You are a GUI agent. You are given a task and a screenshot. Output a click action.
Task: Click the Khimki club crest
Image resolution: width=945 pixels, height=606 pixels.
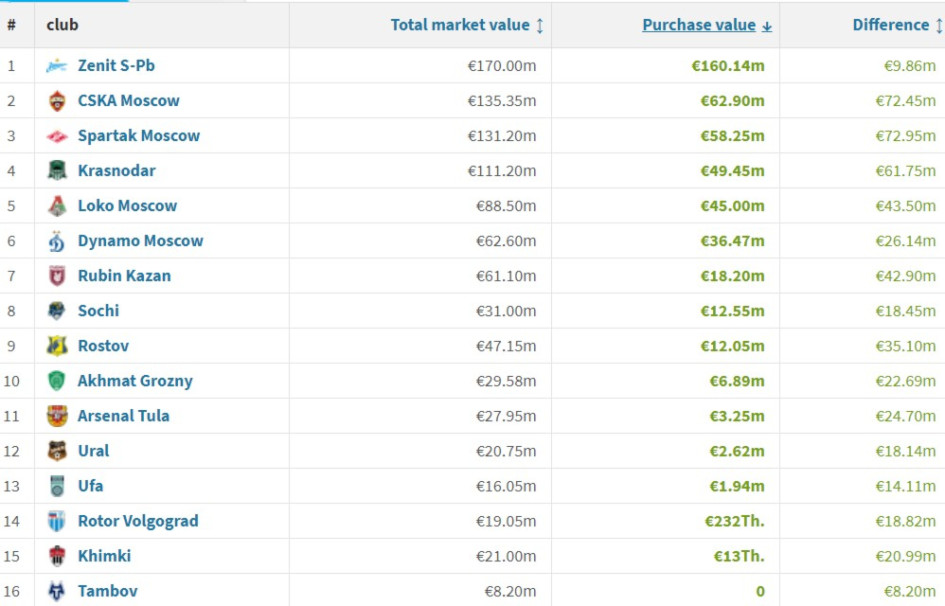click(57, 556)
